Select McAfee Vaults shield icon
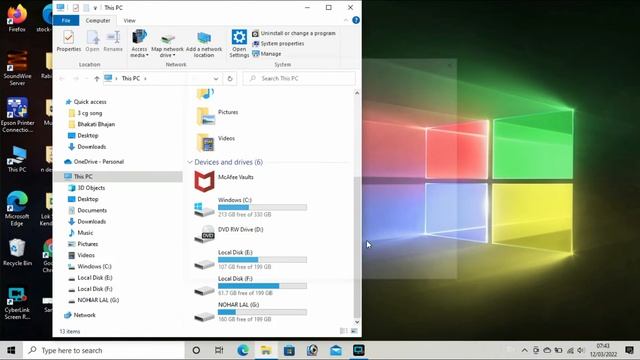The image size is (640, 360). 204,182
